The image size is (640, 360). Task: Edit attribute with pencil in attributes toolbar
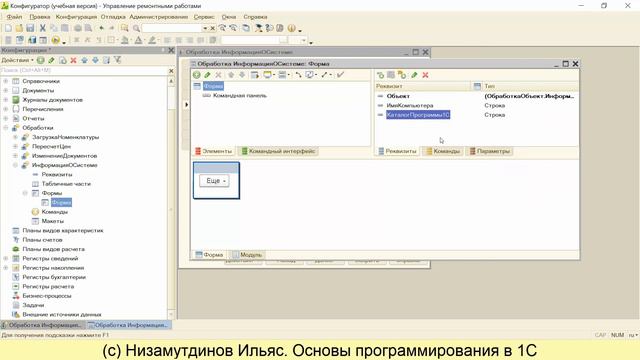tap(414, 75)
